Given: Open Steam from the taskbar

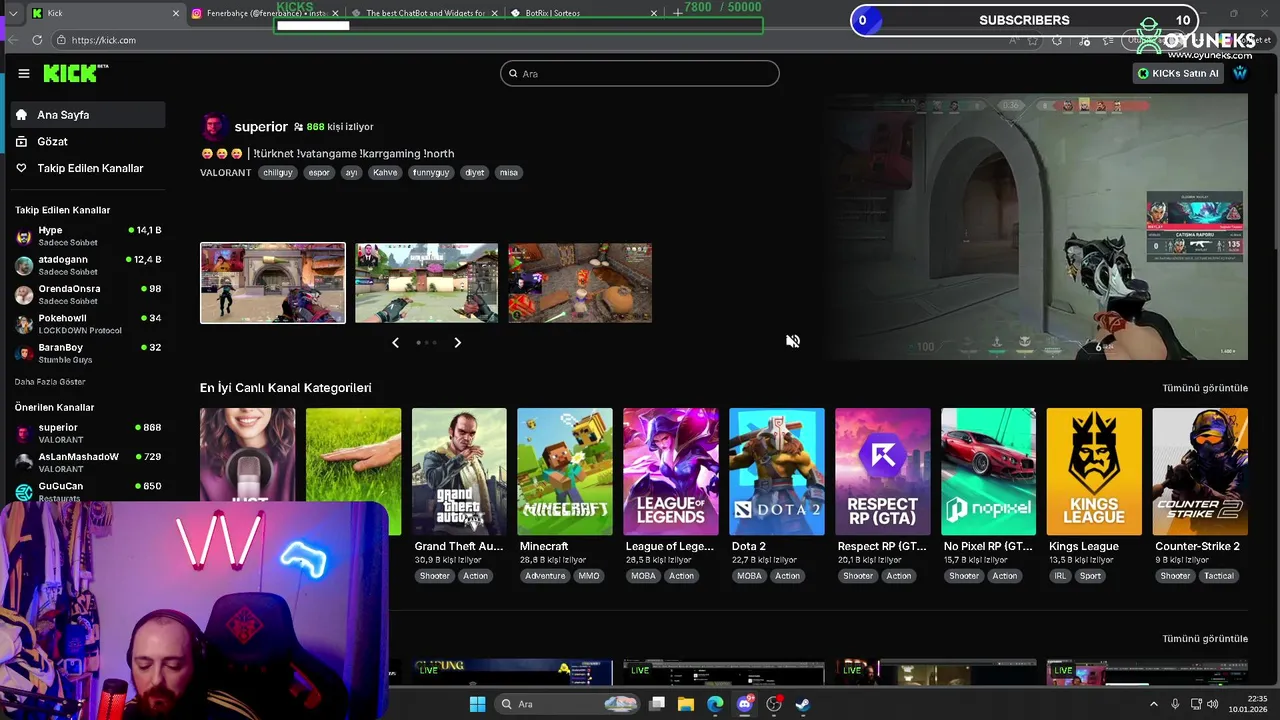Looking at the screenshot, I should pyautogui.click(x=802, y=704).
